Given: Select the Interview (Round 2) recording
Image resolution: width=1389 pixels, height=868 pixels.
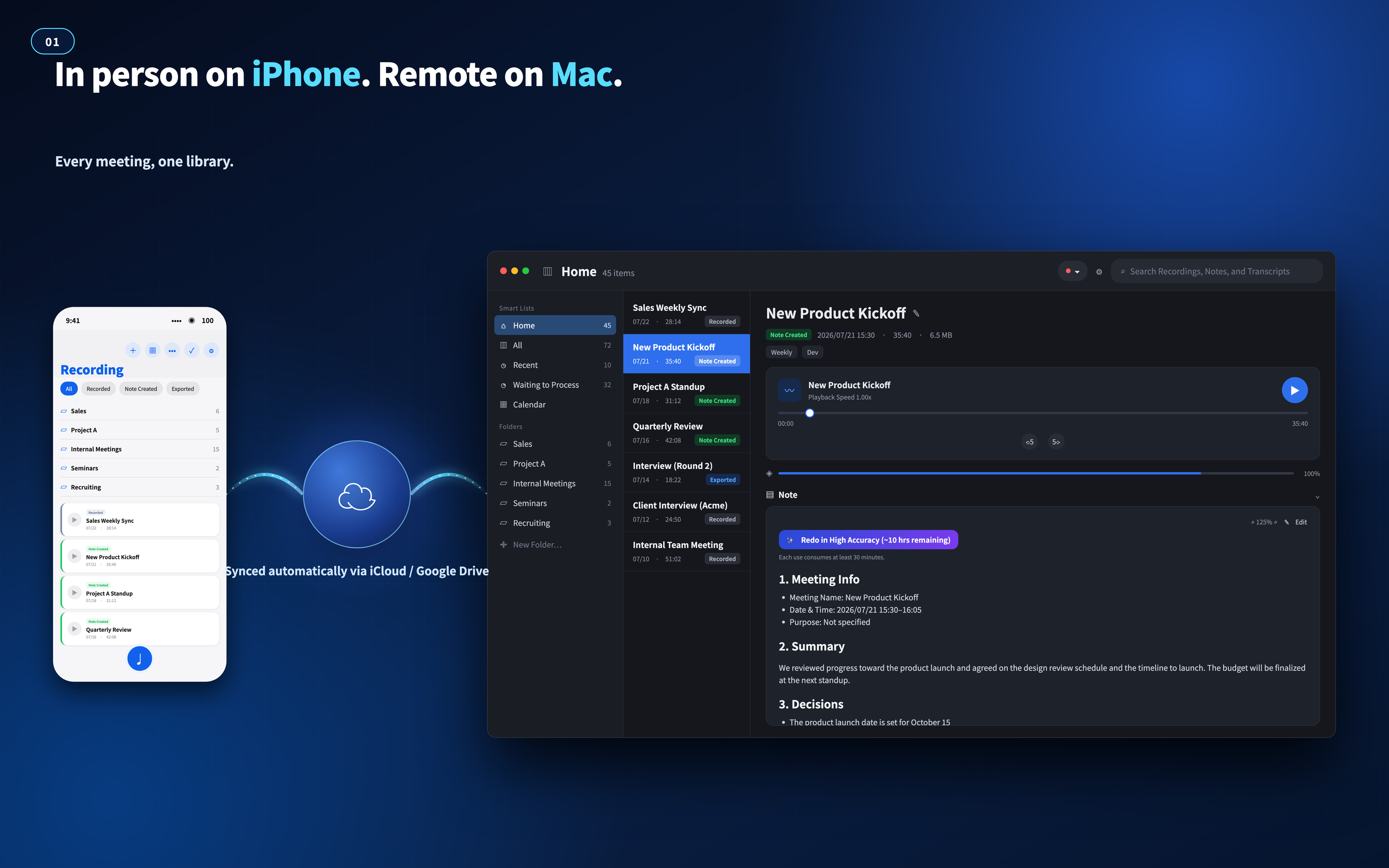Looking at the screenshot, I should 686,473.
